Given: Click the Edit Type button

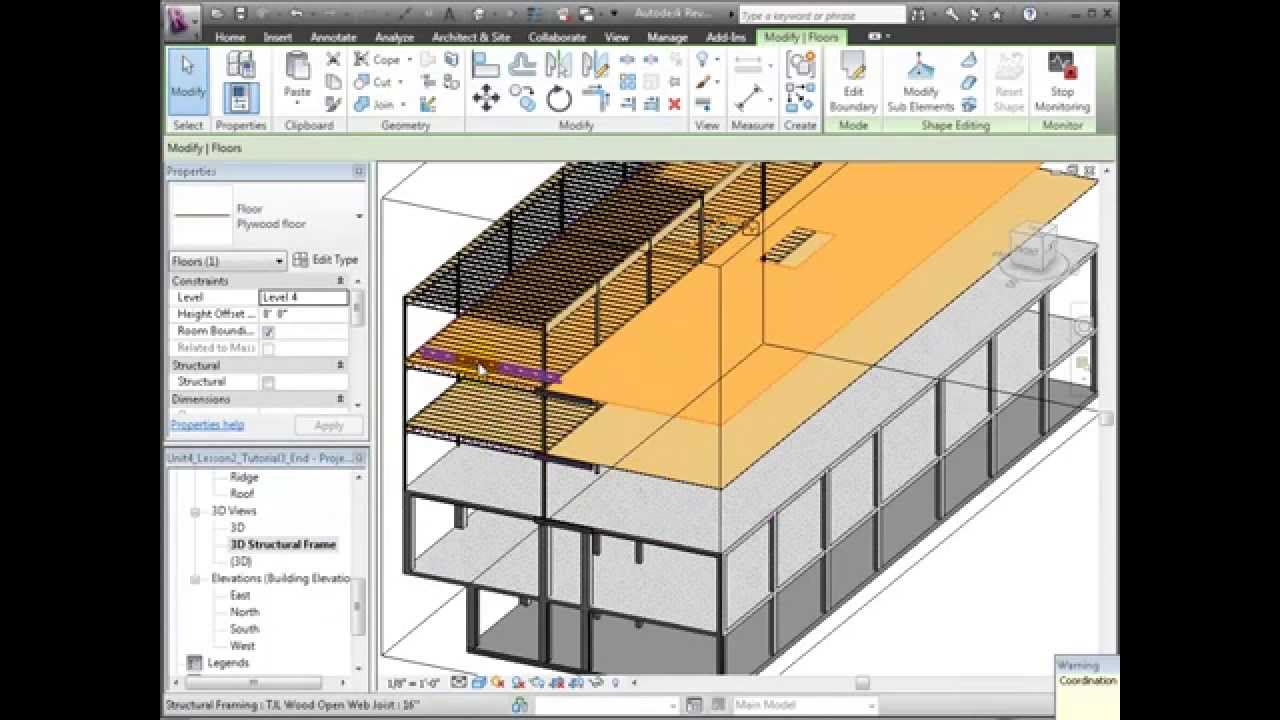Looking at the screenshot, I should click(325, 260).
